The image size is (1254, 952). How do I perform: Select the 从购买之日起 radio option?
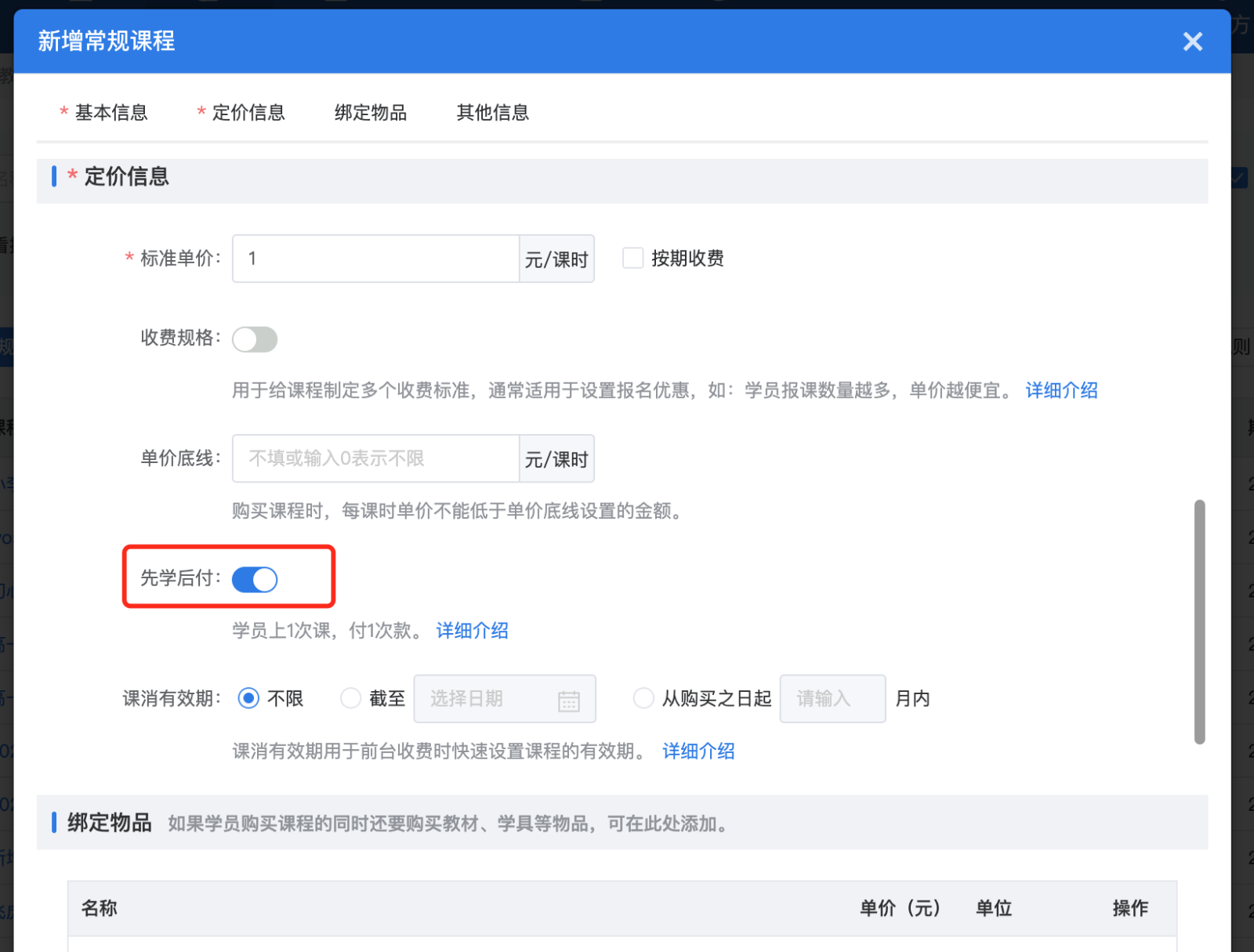point(643,698)
